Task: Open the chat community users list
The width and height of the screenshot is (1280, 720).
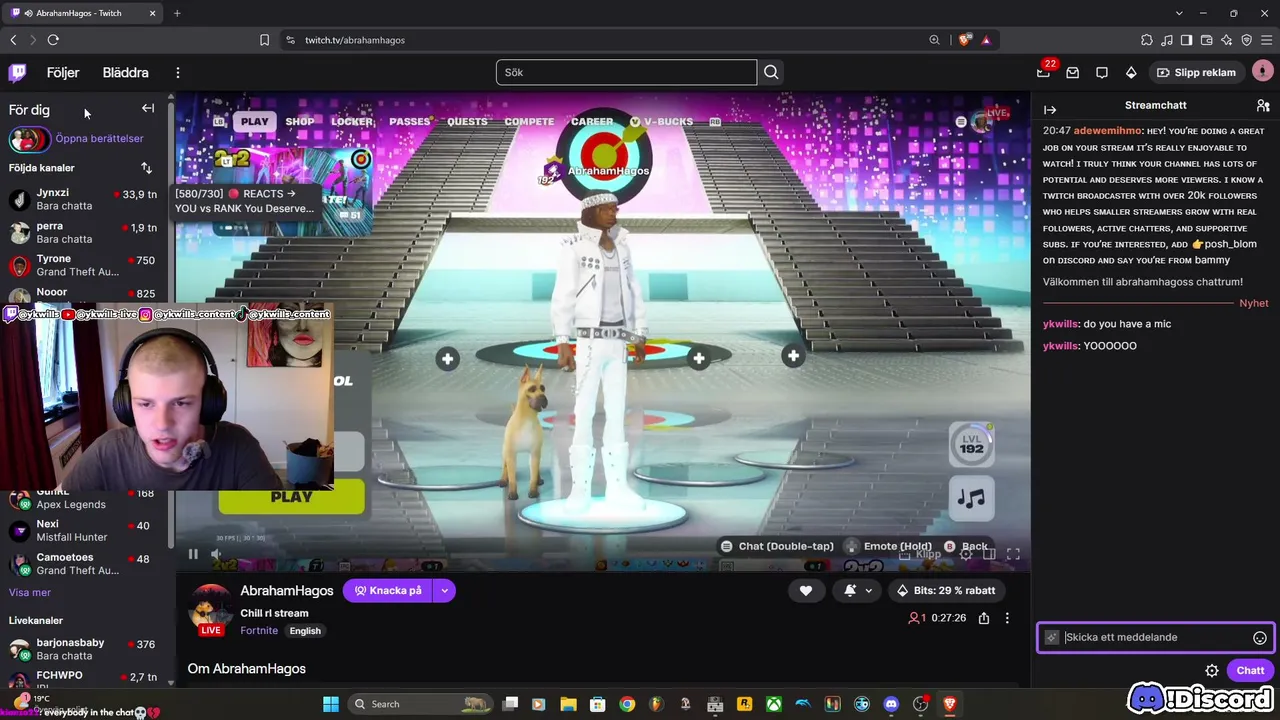Action: point(1263,105)
